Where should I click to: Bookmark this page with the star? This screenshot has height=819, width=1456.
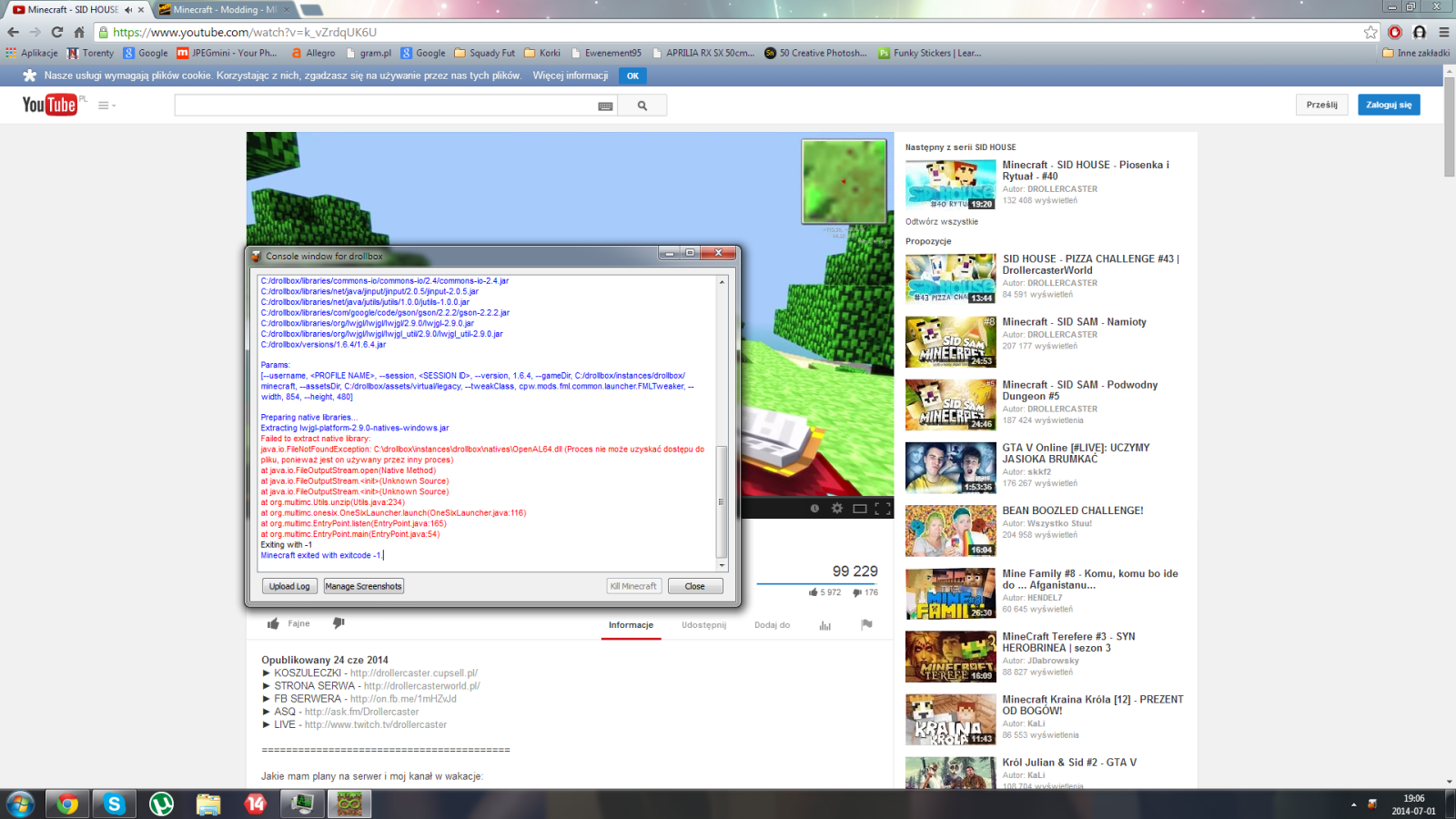click(x=1370, y=32)
